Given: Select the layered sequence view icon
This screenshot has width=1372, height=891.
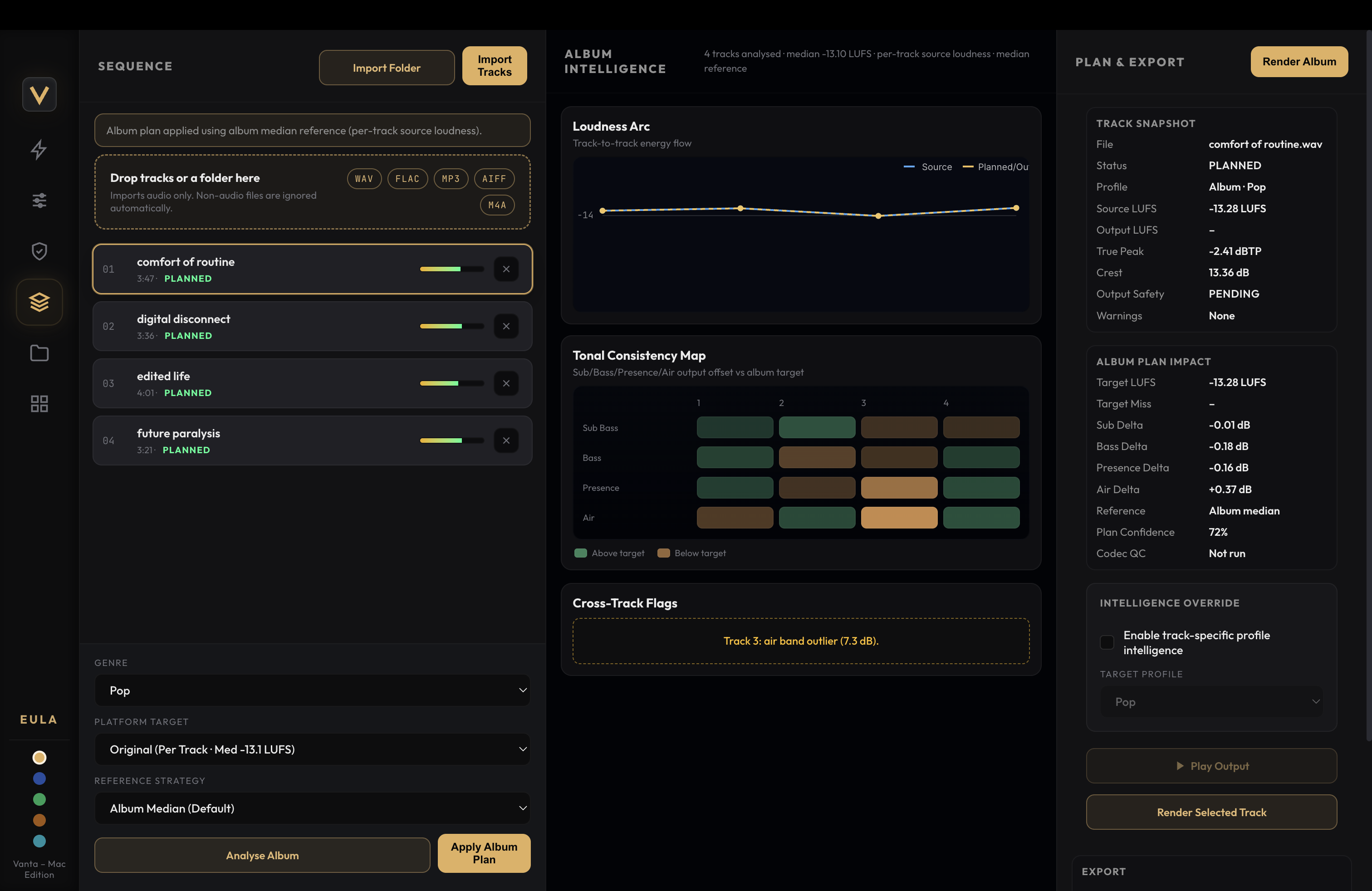Looking at the screenshot, I should tap(39, 301).
